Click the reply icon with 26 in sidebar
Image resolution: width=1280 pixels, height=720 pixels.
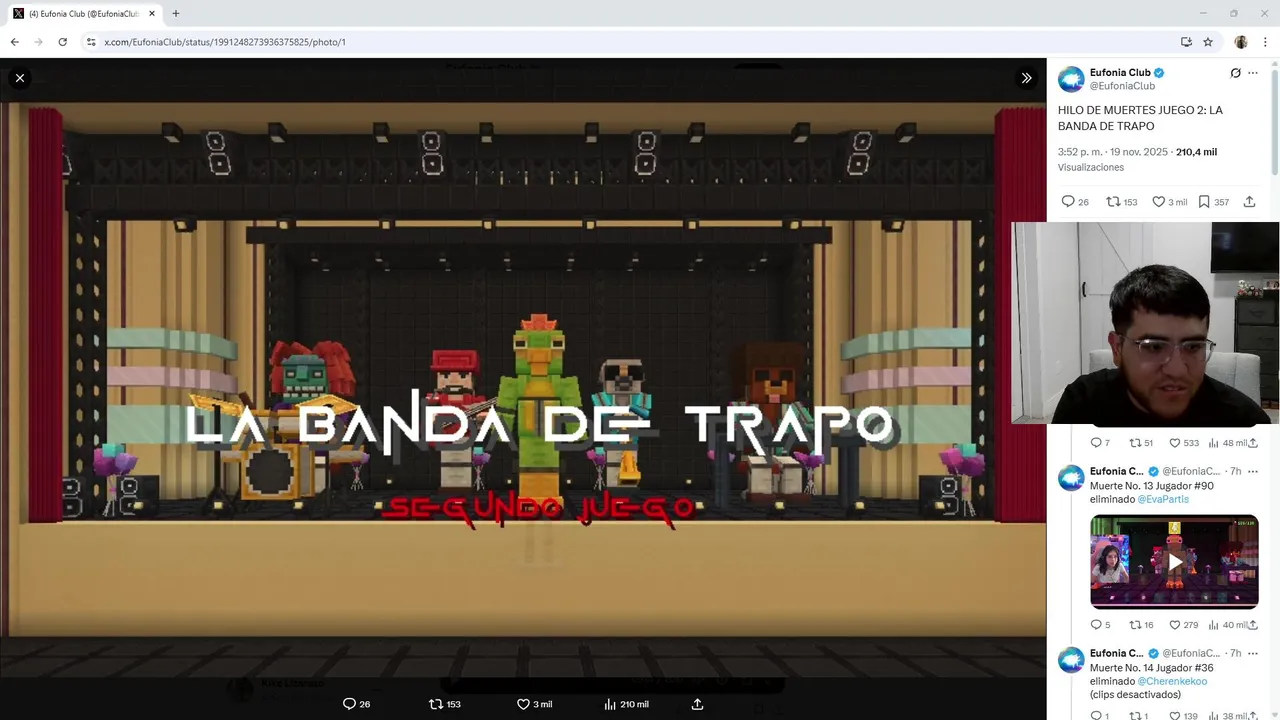[x=1068, y=202]
